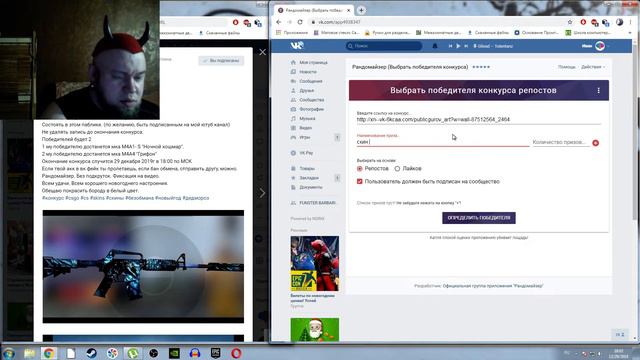Open Epic Games launcher from taskbar

[x=216, y=353]
